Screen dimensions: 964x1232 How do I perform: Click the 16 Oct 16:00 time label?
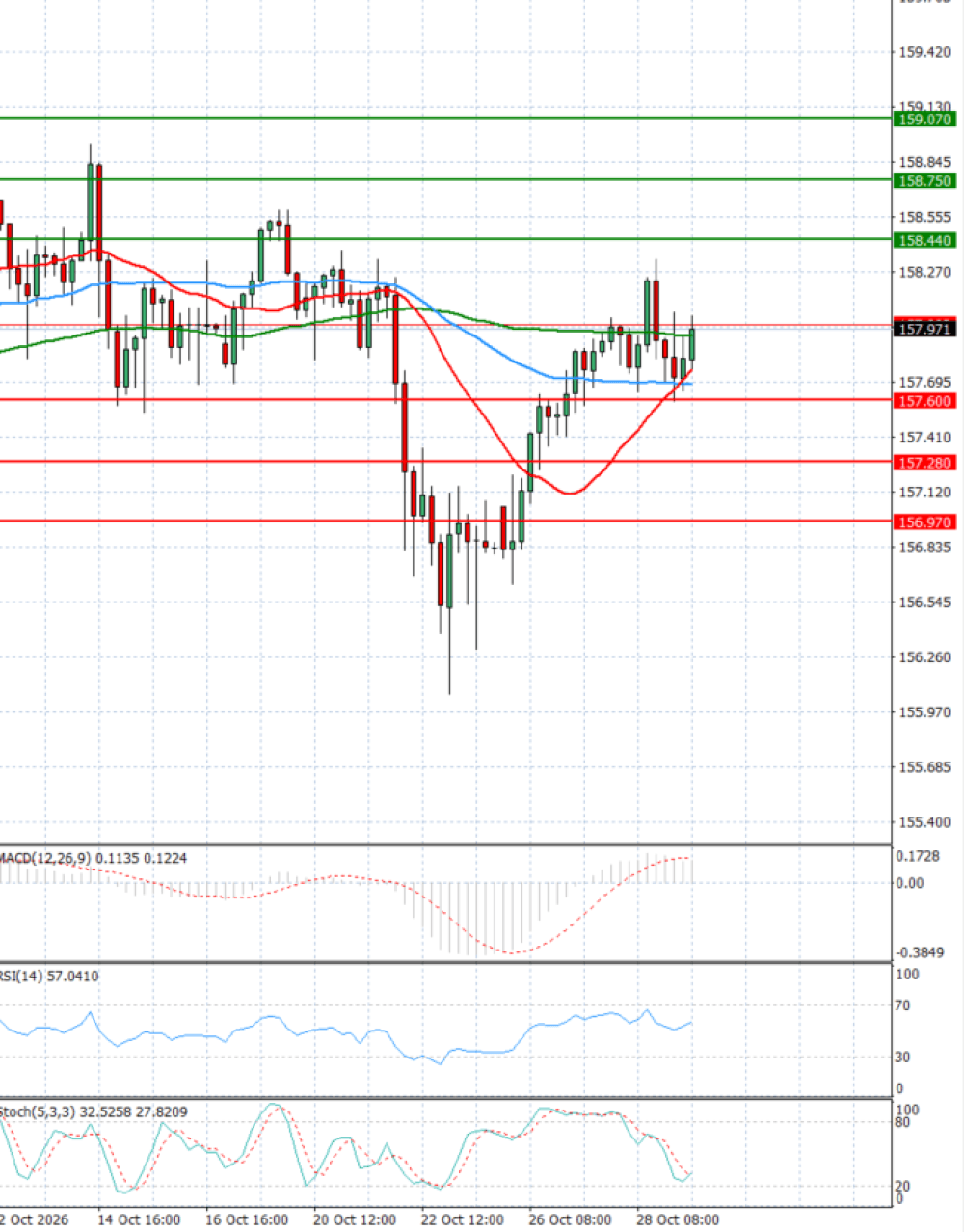[247, 1219]
